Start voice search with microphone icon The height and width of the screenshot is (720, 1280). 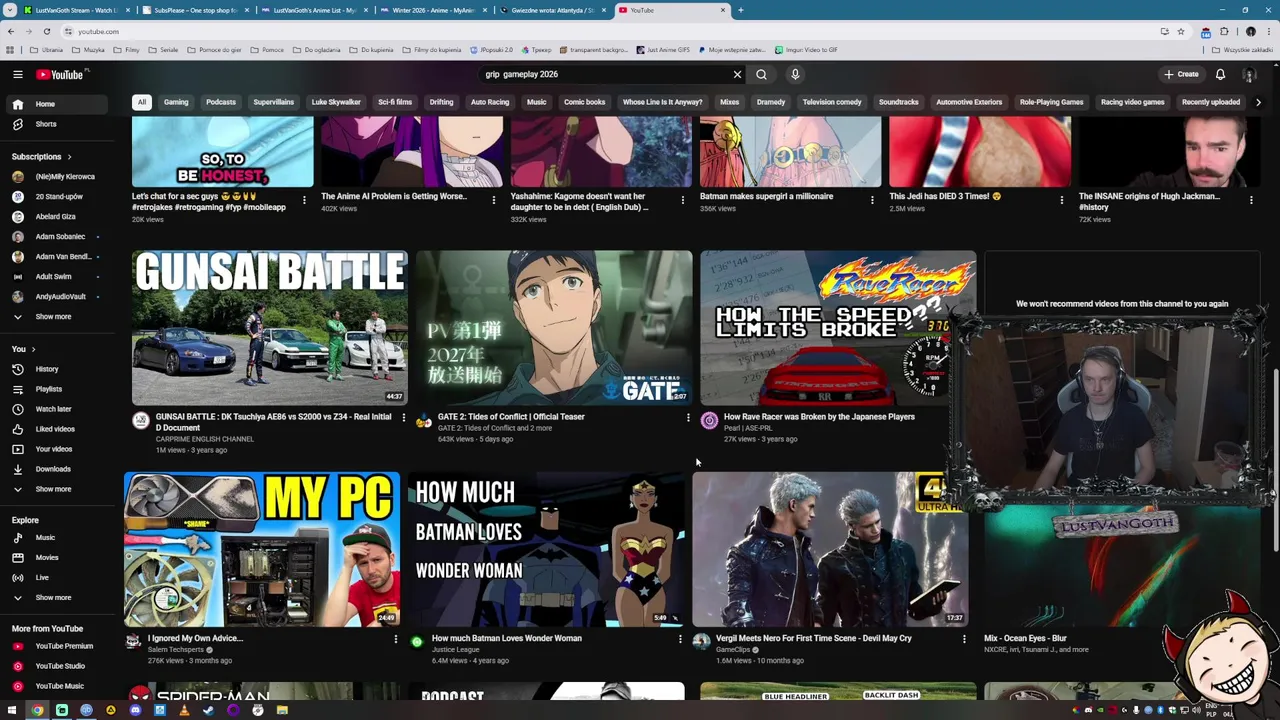[x=795, y=74]
